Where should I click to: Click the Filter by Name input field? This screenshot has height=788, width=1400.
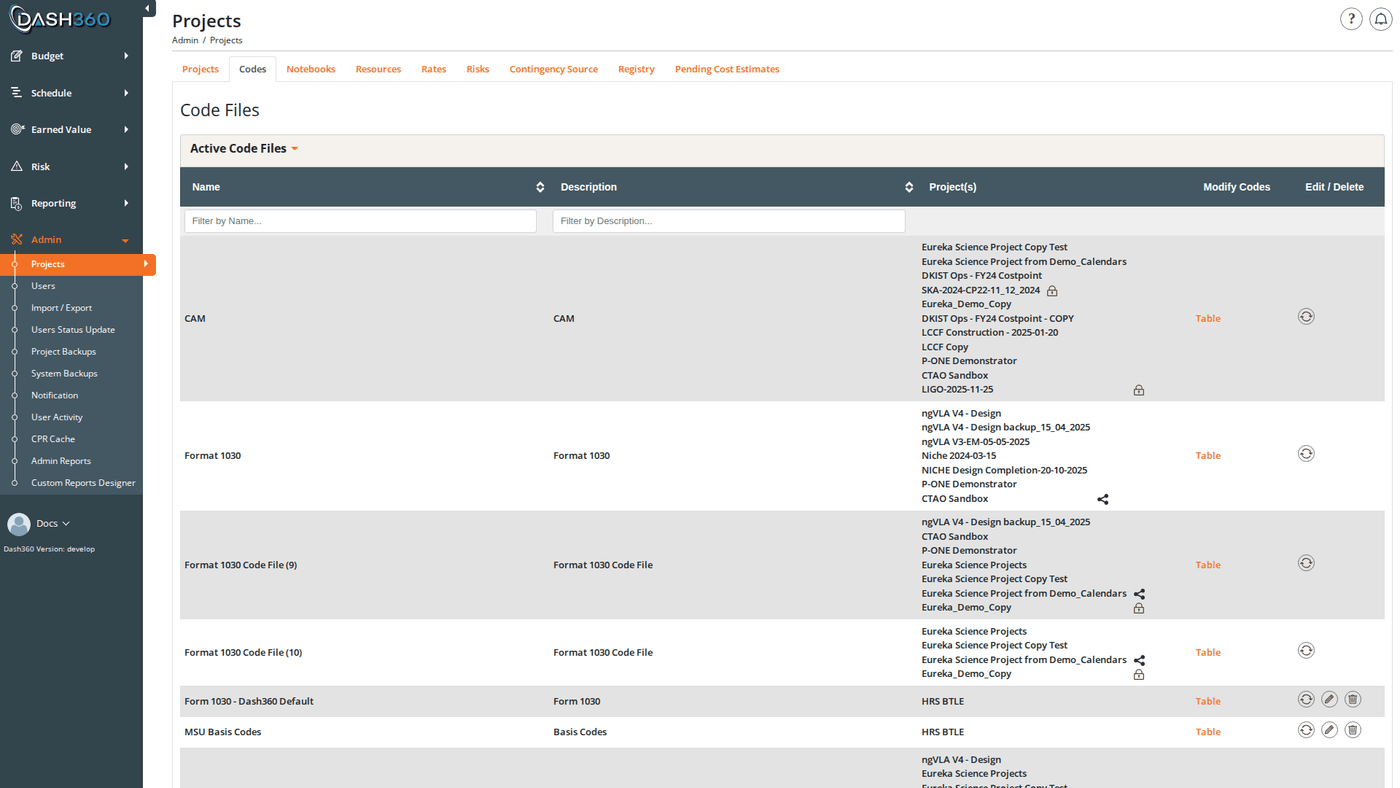point(360,221)
